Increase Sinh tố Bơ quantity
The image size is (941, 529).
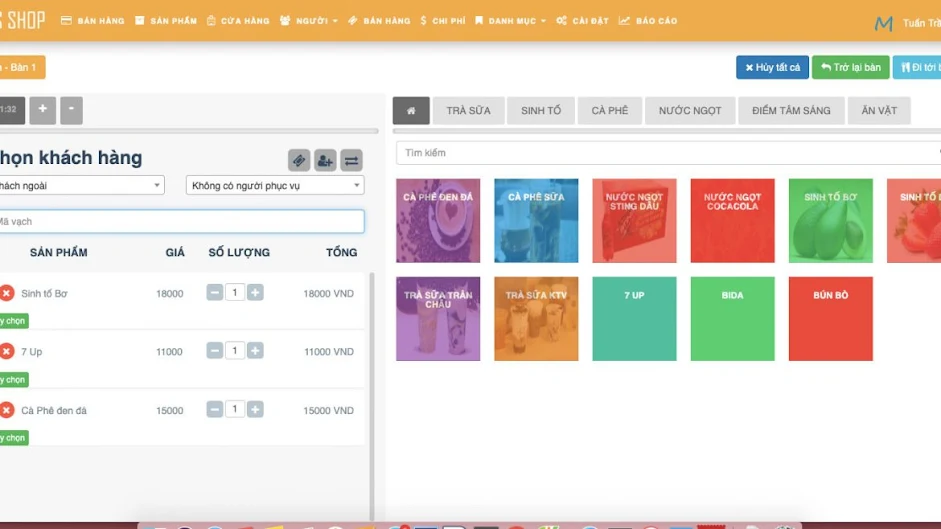pos(255,292)
